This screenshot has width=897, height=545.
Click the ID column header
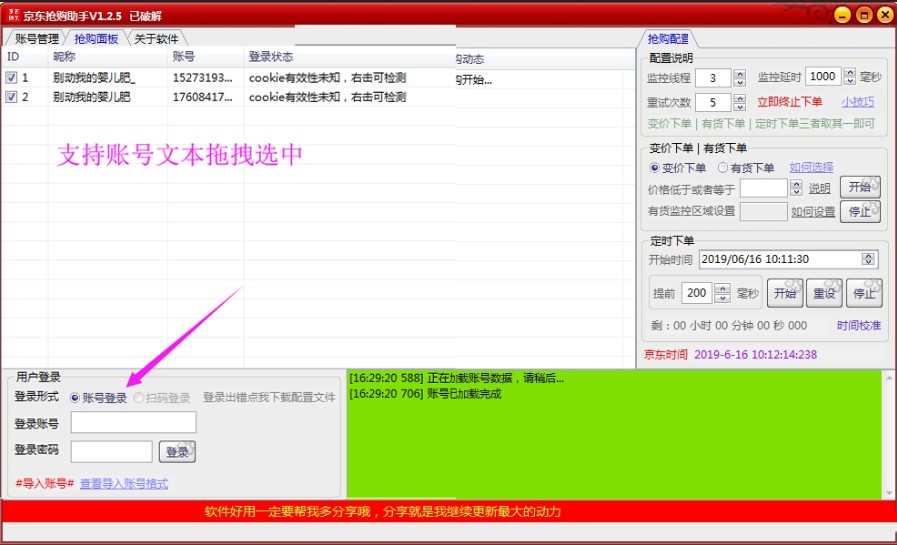(13, 57)
